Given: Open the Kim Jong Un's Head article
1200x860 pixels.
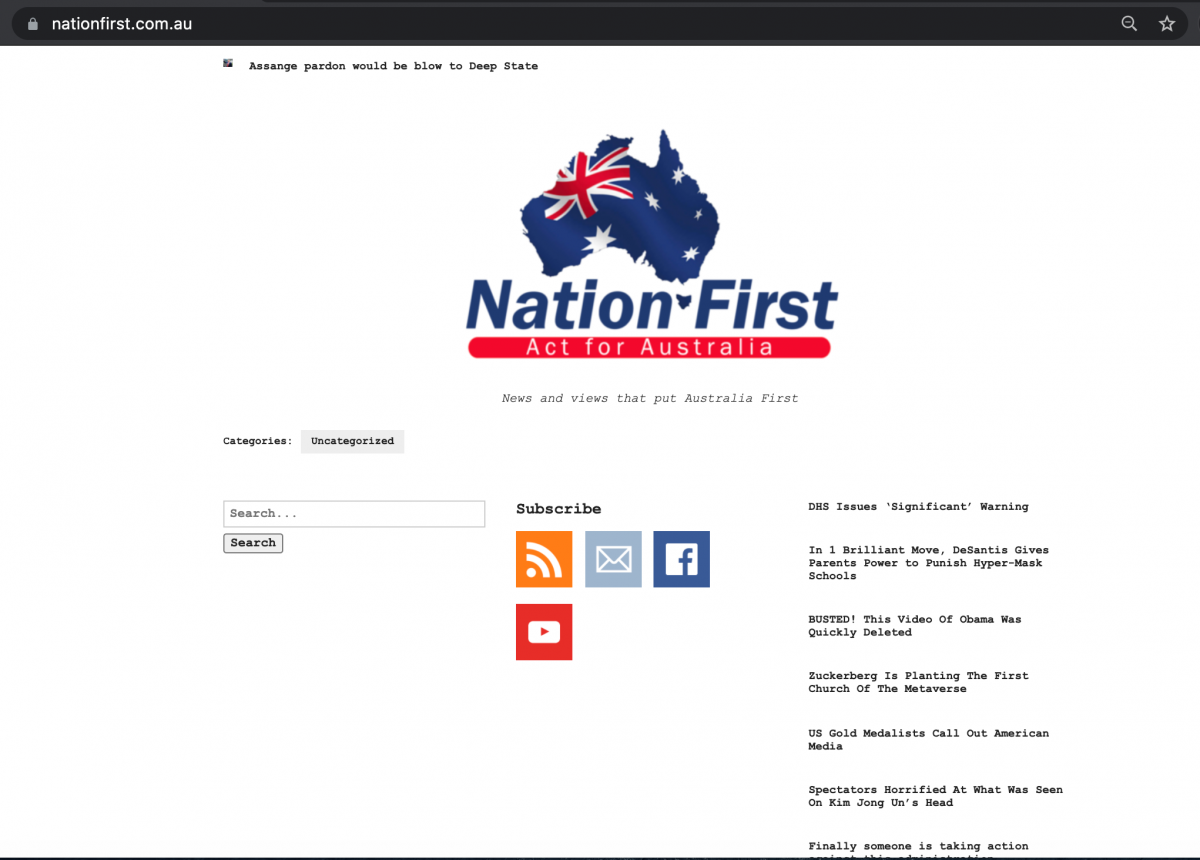Looking at the screenshot, I should [935, 796].
